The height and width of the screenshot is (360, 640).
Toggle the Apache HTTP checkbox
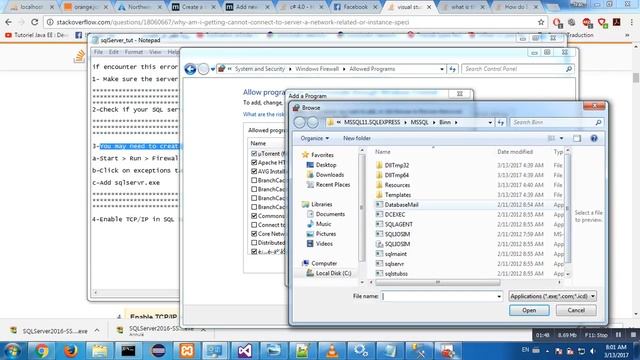coord(254,162)
